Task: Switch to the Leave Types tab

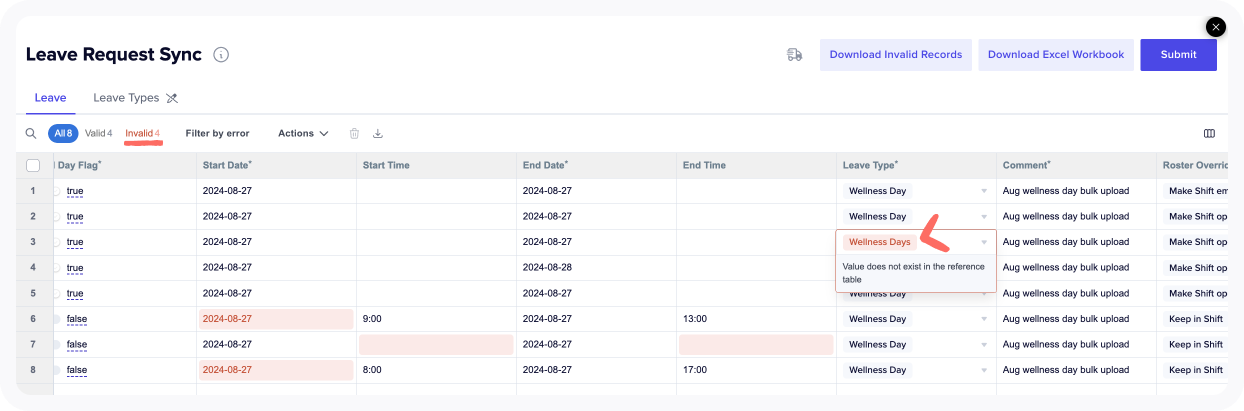Action: 126,98
